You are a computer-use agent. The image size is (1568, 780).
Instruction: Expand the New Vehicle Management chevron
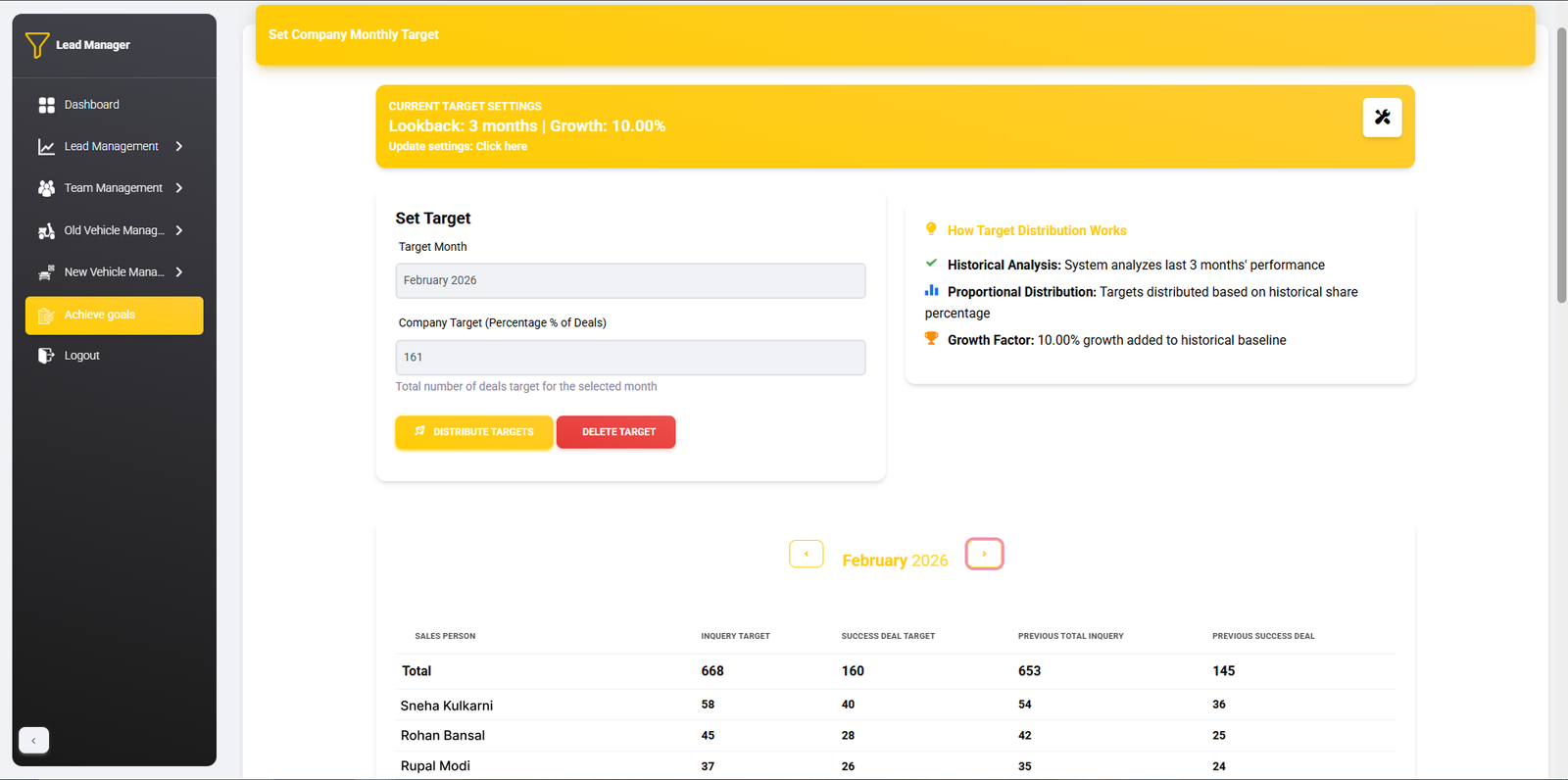[x=179, y=272]
